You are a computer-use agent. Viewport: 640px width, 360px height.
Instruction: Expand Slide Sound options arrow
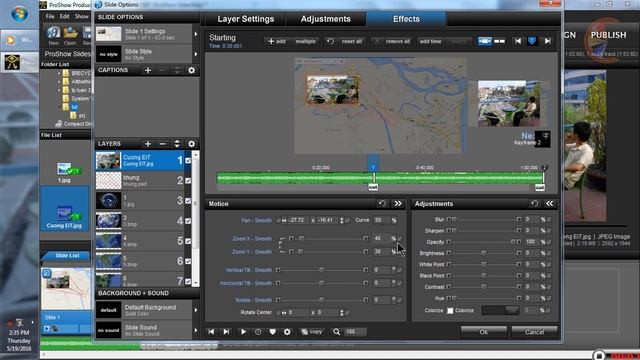pyautogui.click(x=196, y=330)
